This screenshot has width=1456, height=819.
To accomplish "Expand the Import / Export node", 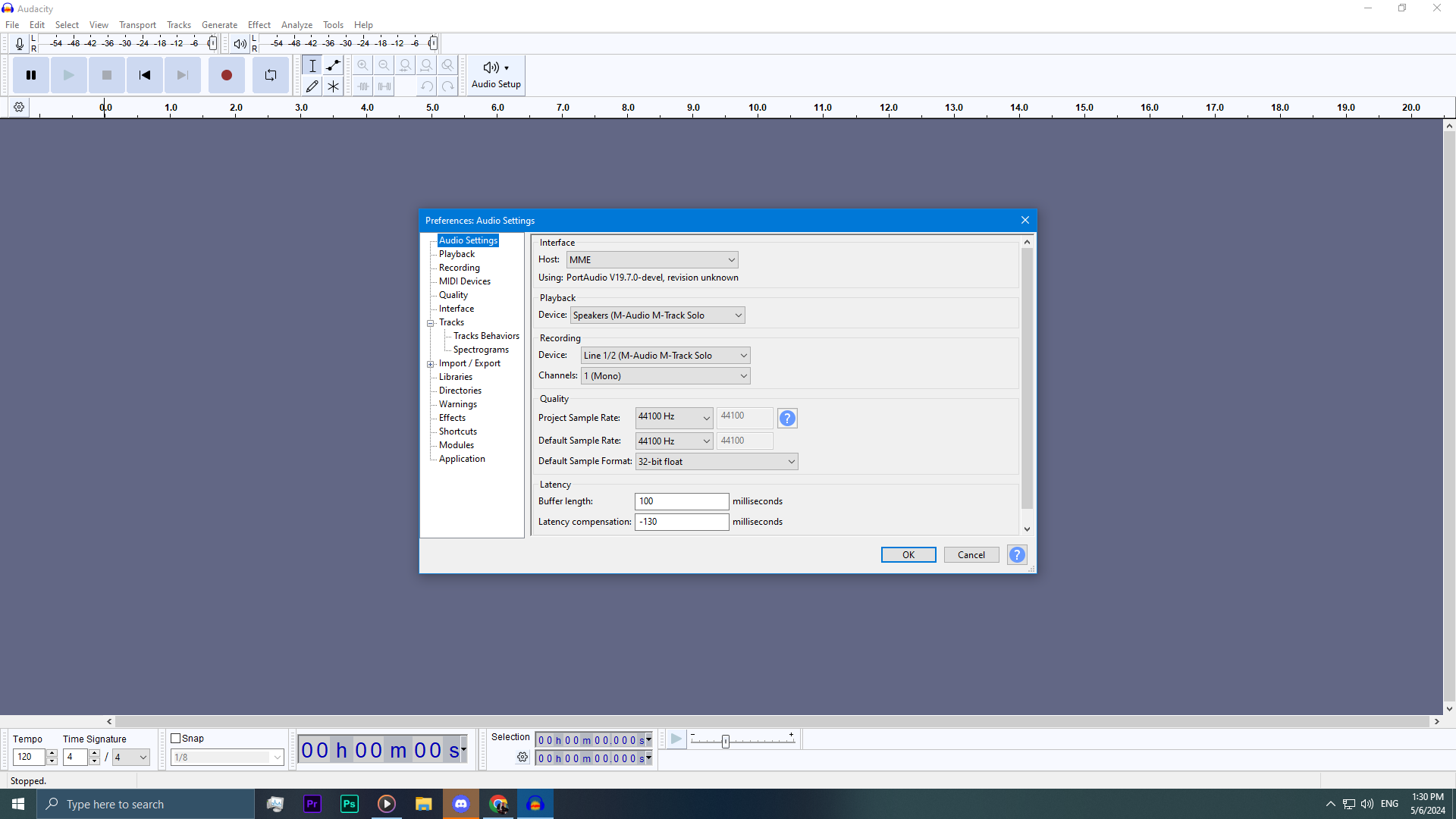I will click(431, 364).
